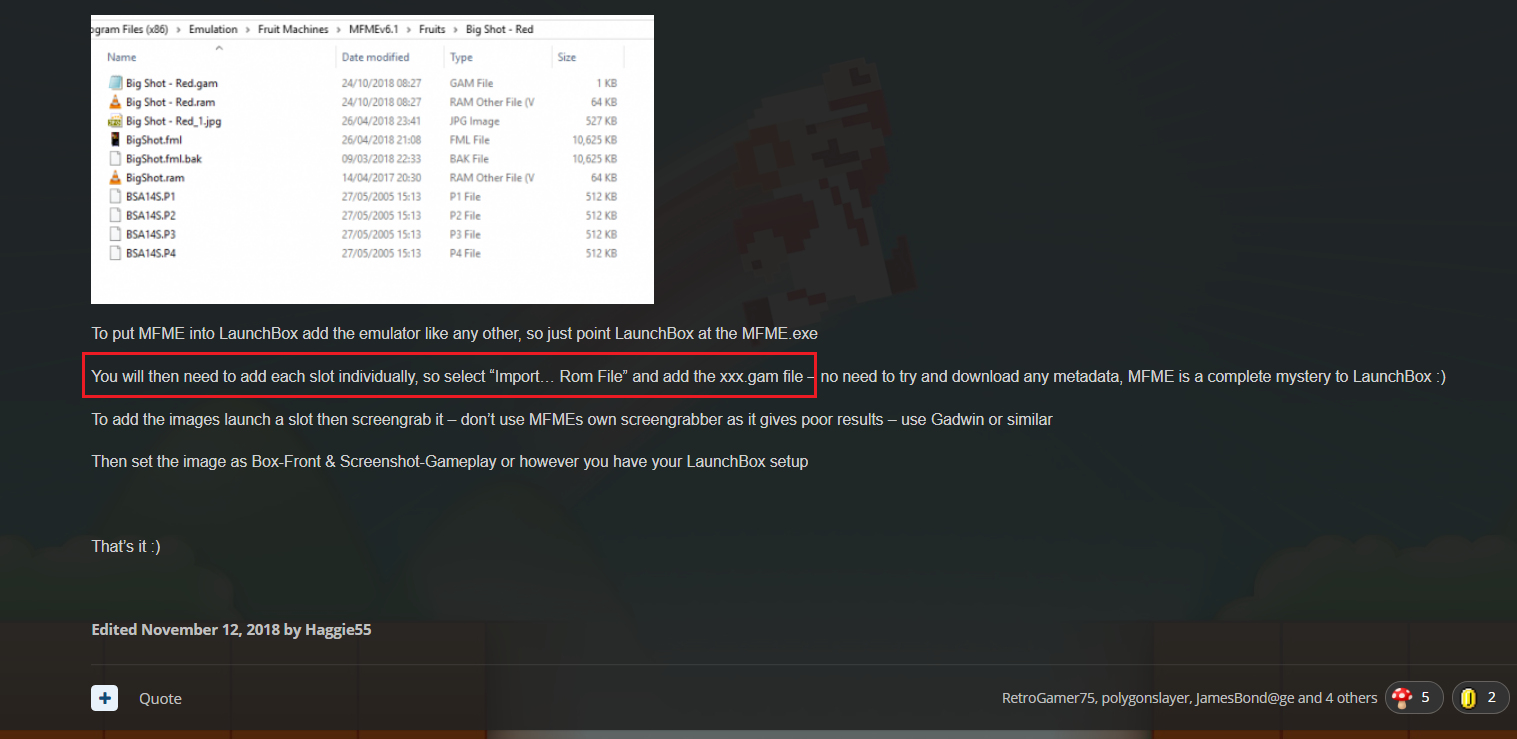
Task: Click the Date modified column header
Action: (x=376, y=57)
